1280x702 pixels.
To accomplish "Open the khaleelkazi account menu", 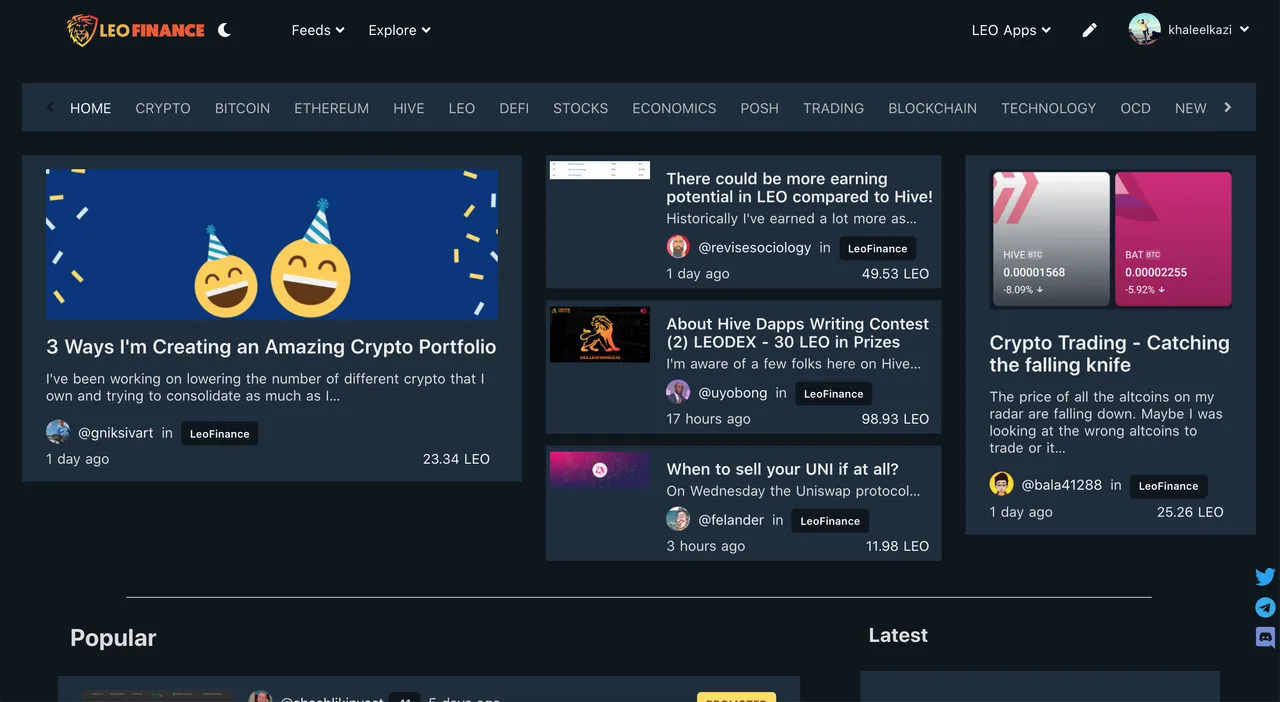I will tap(1189, 30).
